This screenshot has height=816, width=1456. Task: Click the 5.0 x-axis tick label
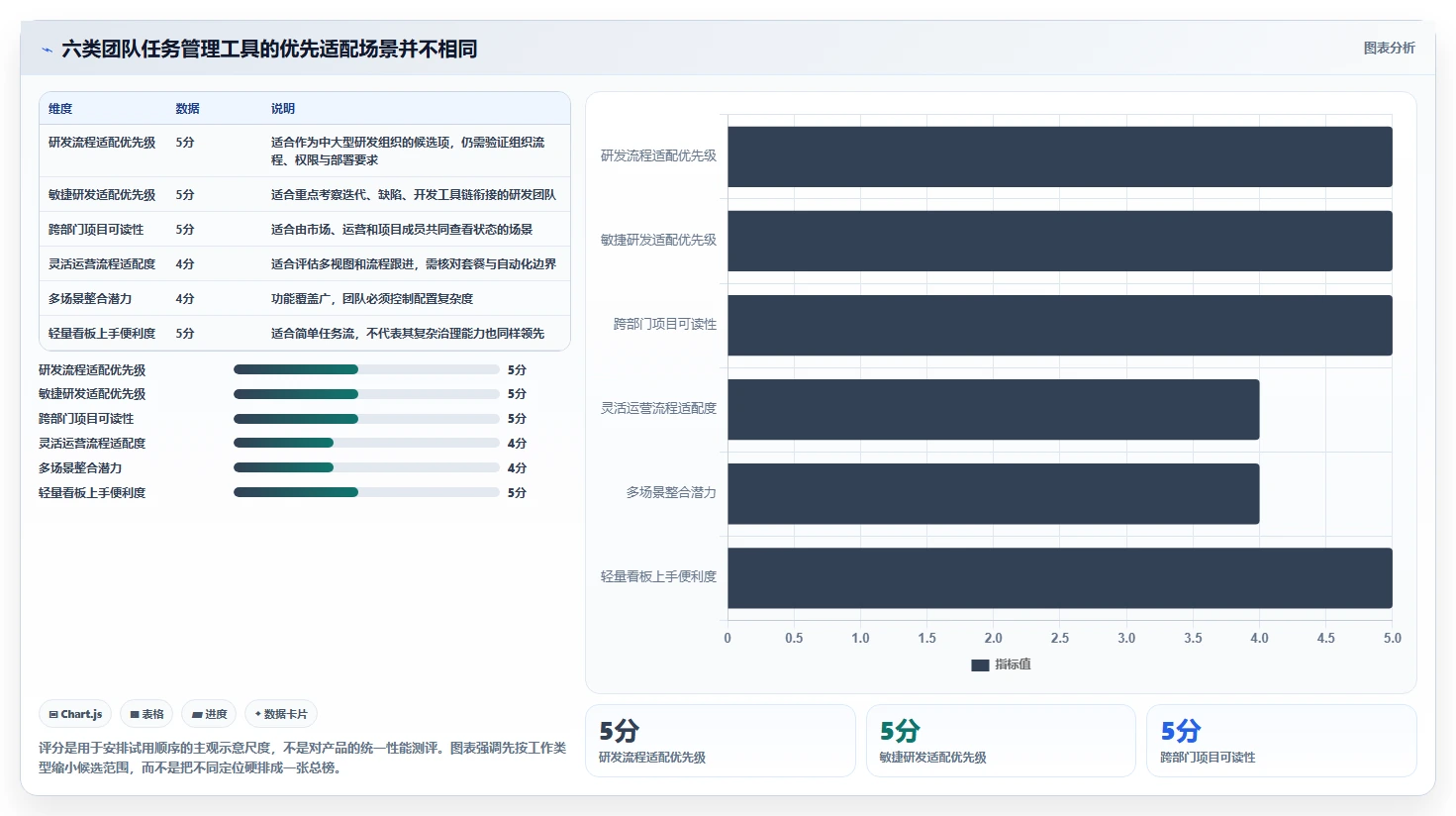pyautogui.click(x=1393, y=639)
